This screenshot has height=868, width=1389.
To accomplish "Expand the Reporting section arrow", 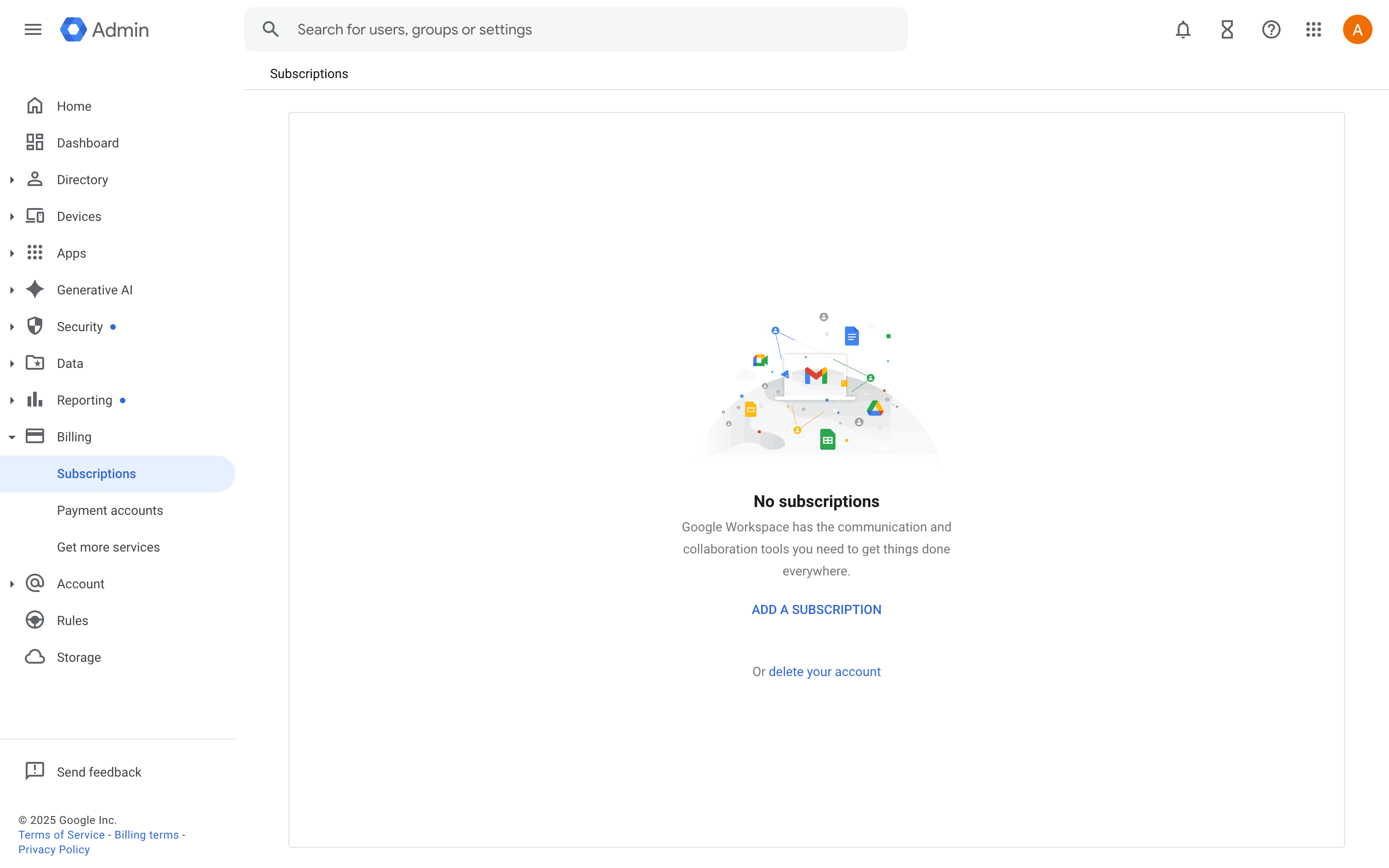I will 11,400.
